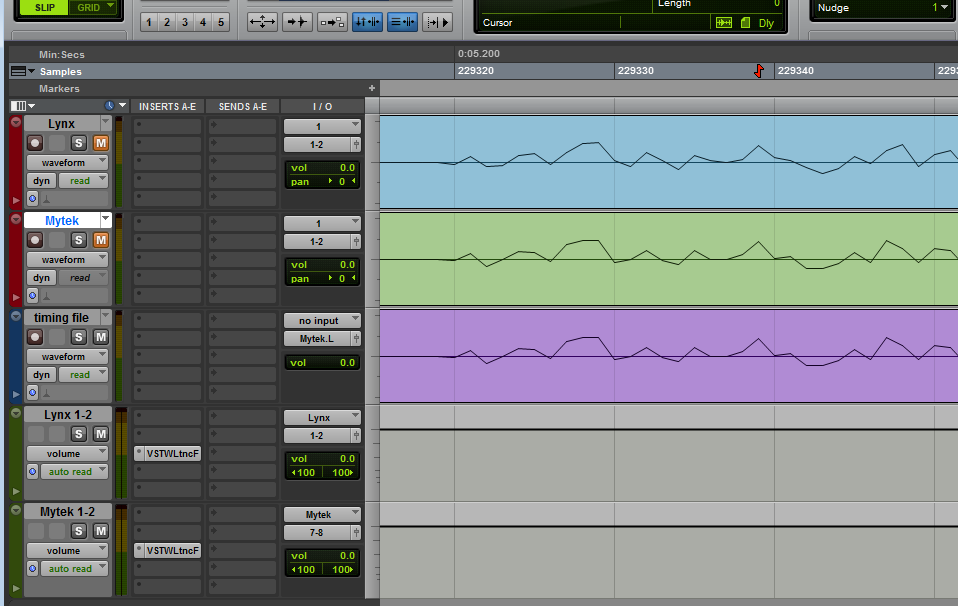Select Slip edit mode
958x606 pixels.
pos(44,7)
